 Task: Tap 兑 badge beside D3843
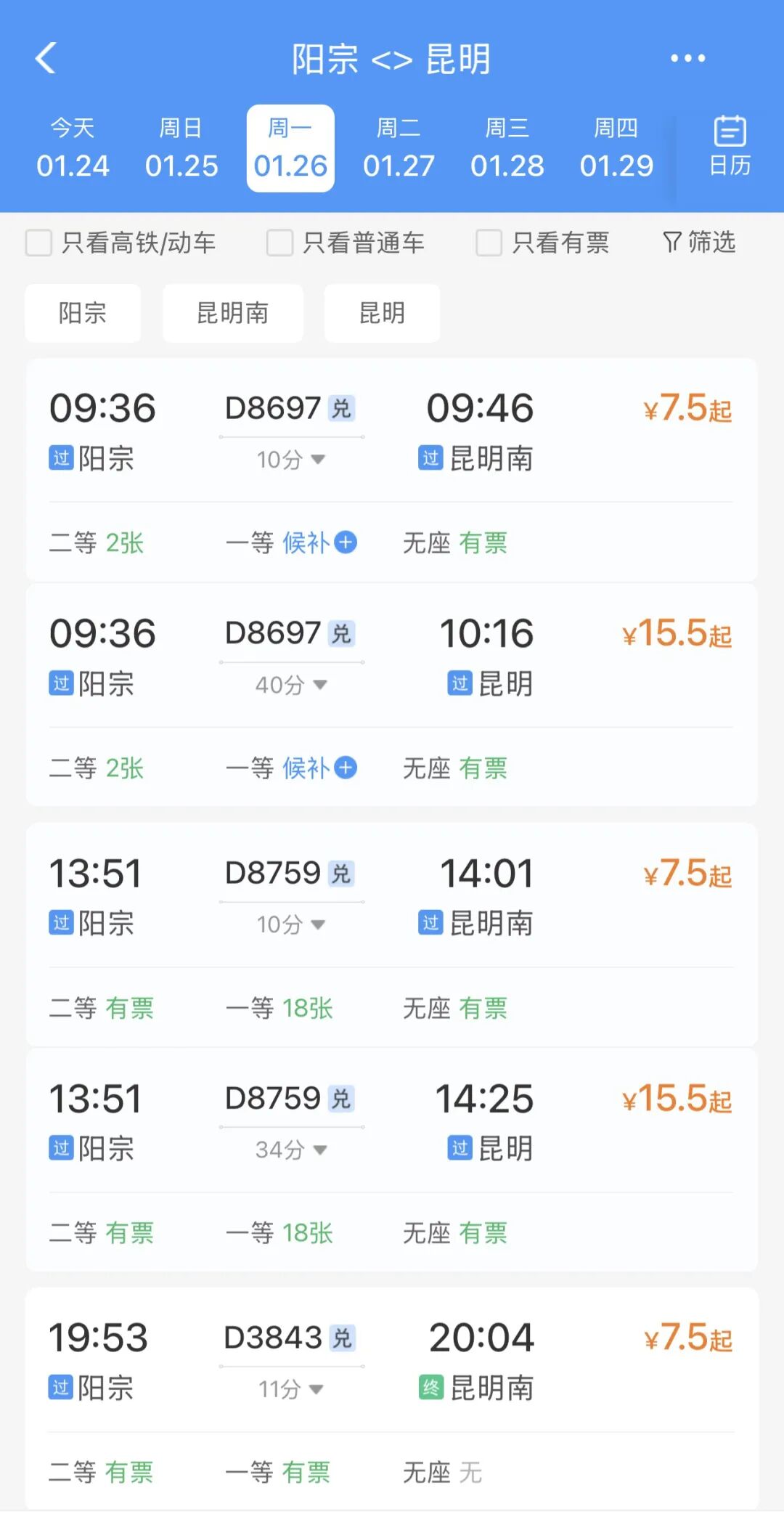(341, 1338)
